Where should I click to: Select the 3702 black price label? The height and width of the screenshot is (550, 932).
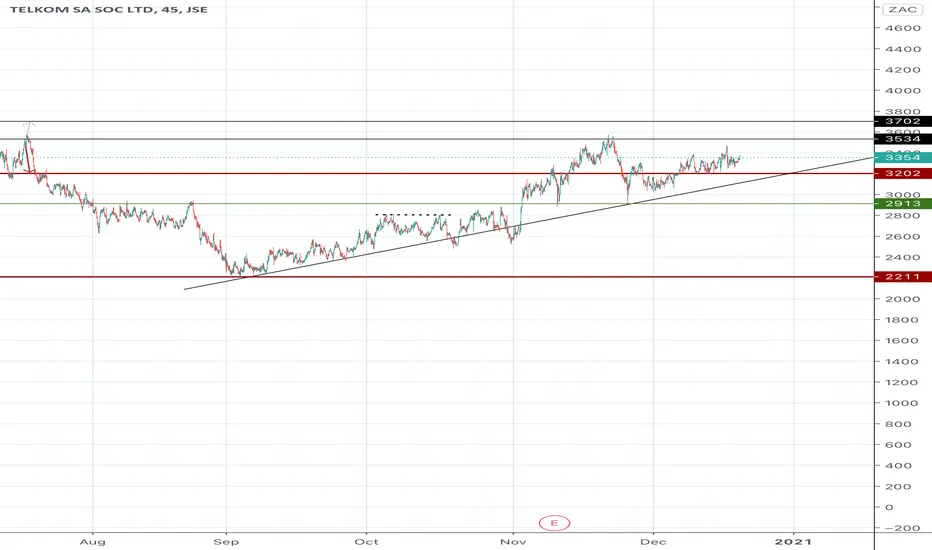click(902, 121)
